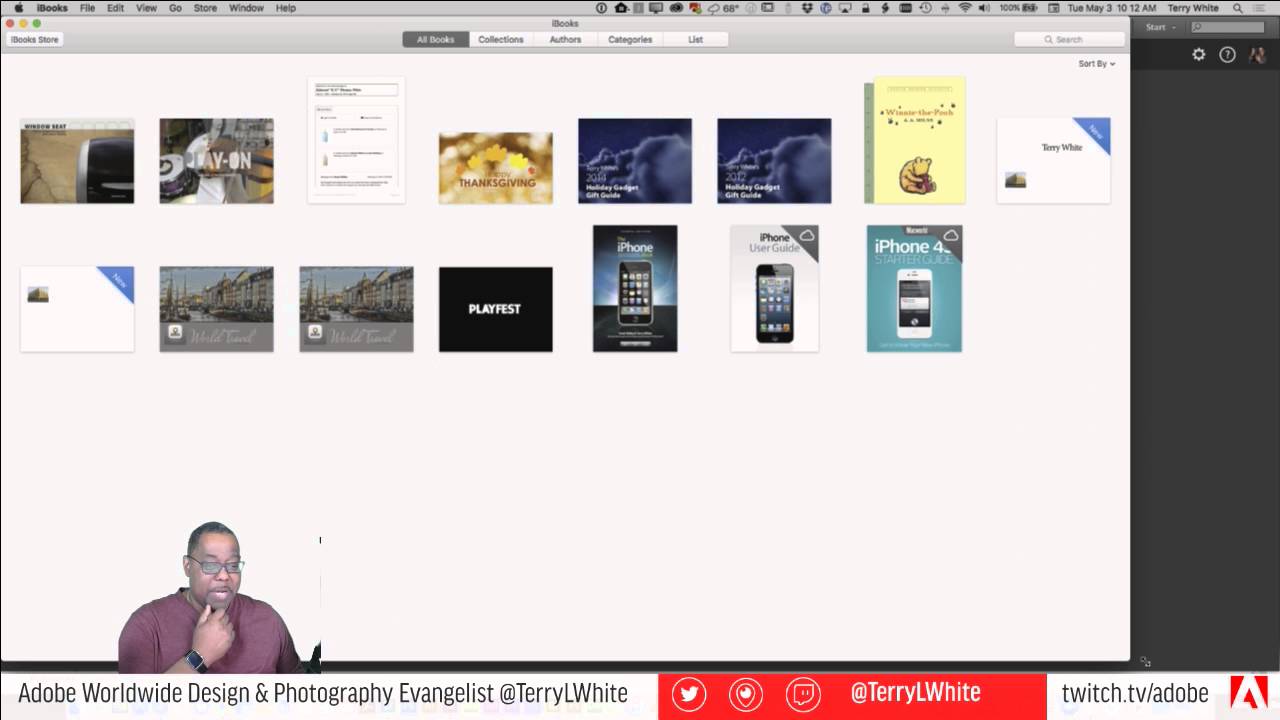The height and width of the screenshot is (720, 1280).
Task: Click the padlock menu bar icon
Action: [x=865, y=8]
